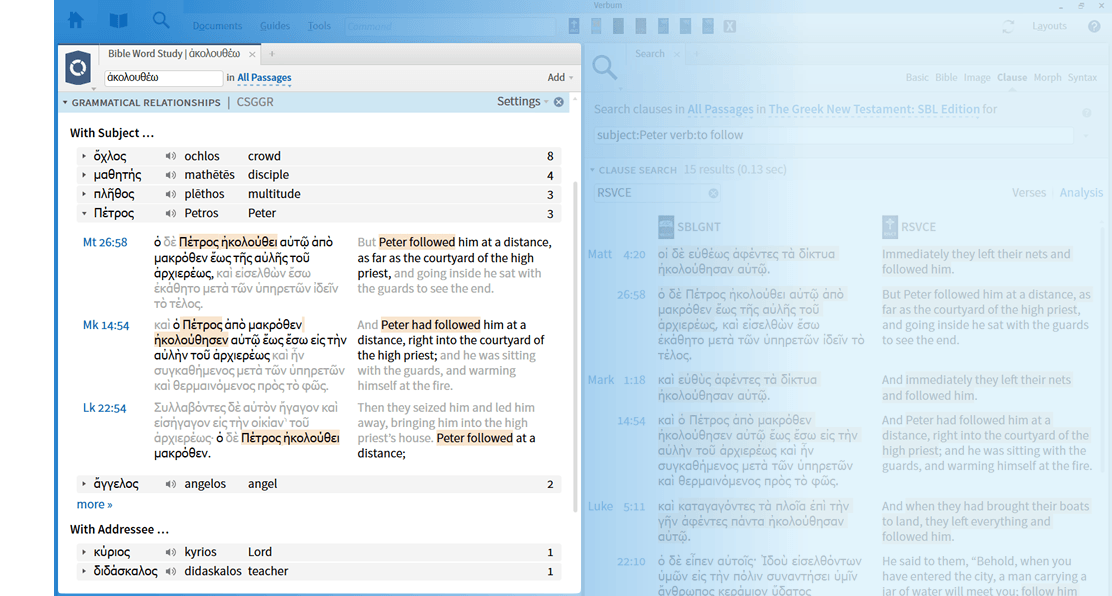Viewport: 1112px width, 596px height.
Task: Click the Search panel magnifier icon
Action: 605,67
